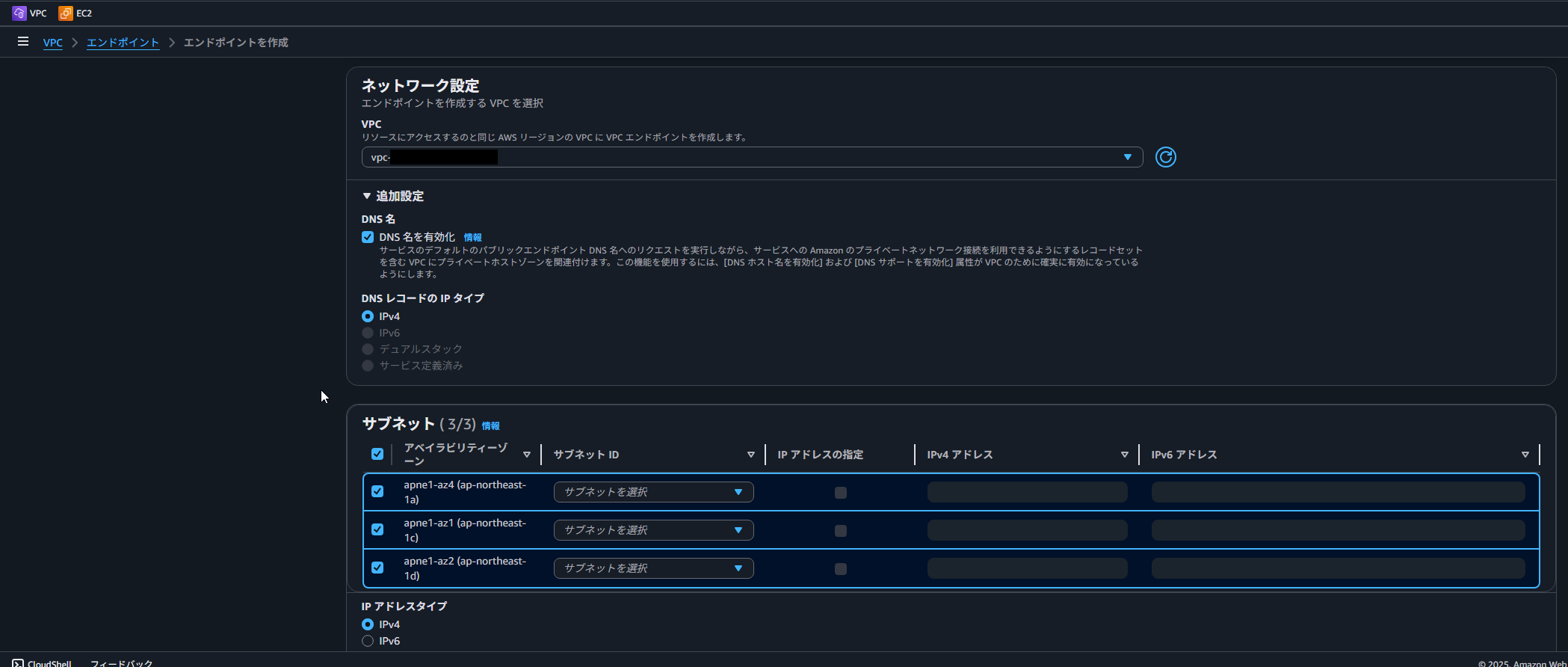Click the ネットワーク設定 heading text
Image resolution: width=1568 pixels, height=667 pixels.
click(x=420, y=85)
